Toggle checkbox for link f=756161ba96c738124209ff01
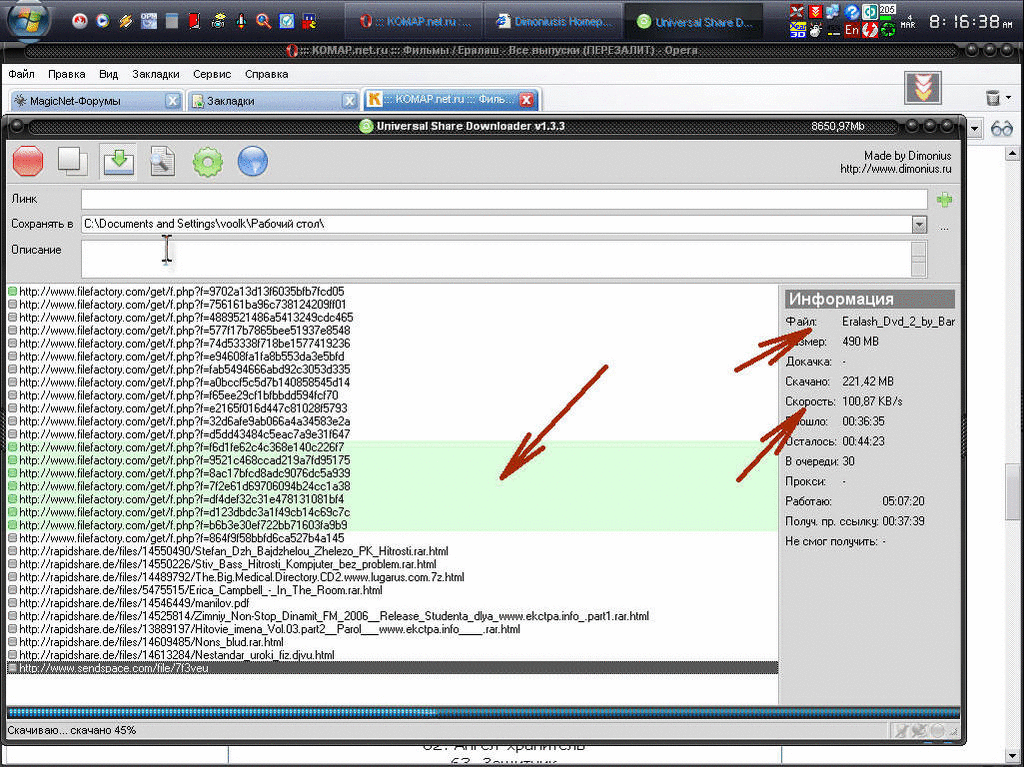Screen dimensions: 1024x767 [12, 304]
